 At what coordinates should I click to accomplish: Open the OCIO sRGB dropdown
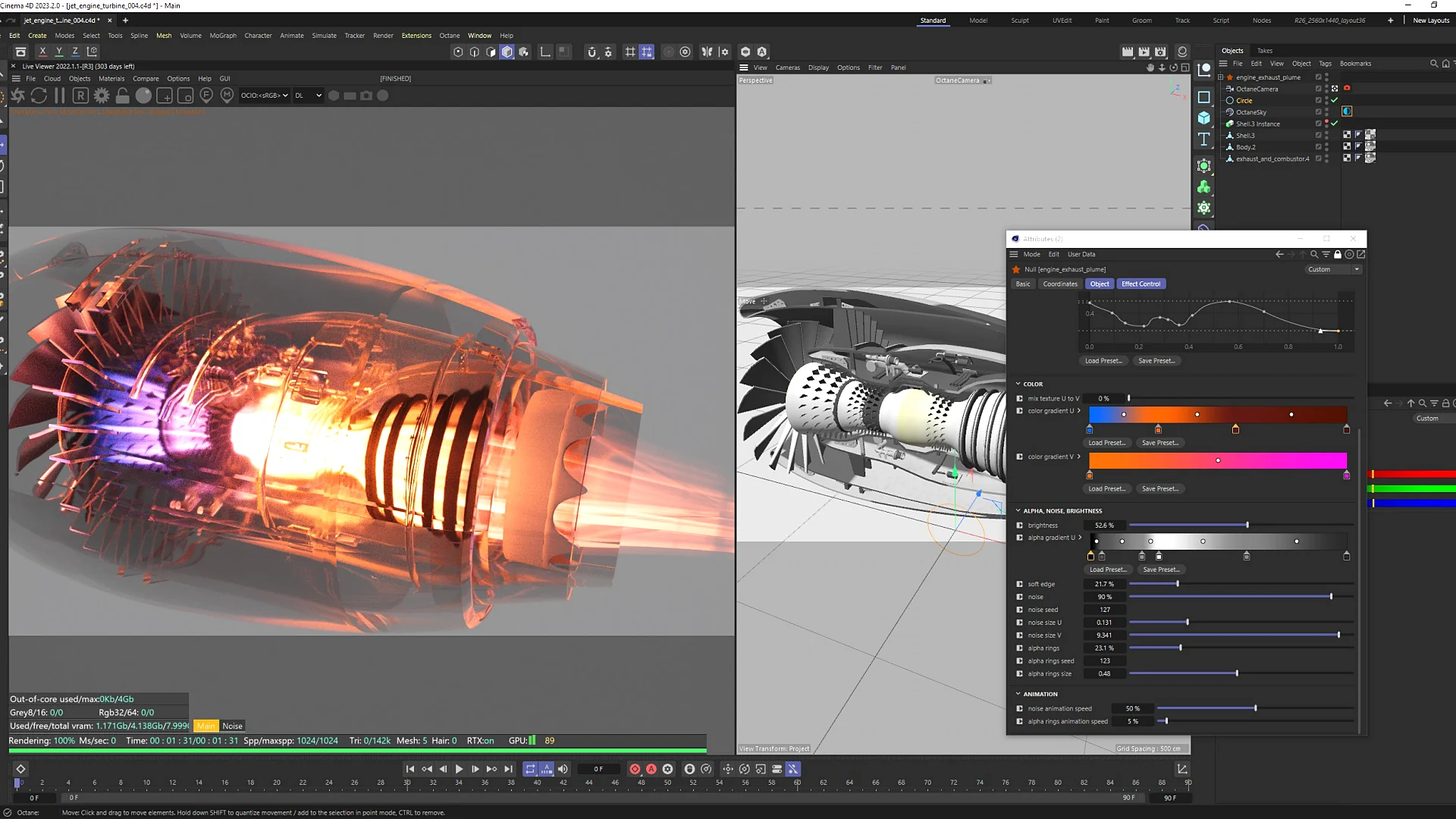click(264, 96)
